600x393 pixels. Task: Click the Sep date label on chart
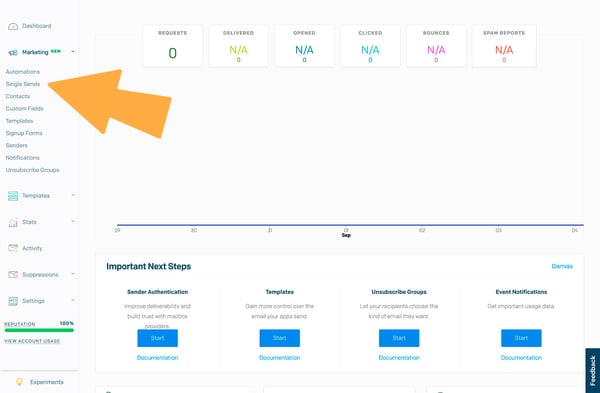click(x=346, y=235)
